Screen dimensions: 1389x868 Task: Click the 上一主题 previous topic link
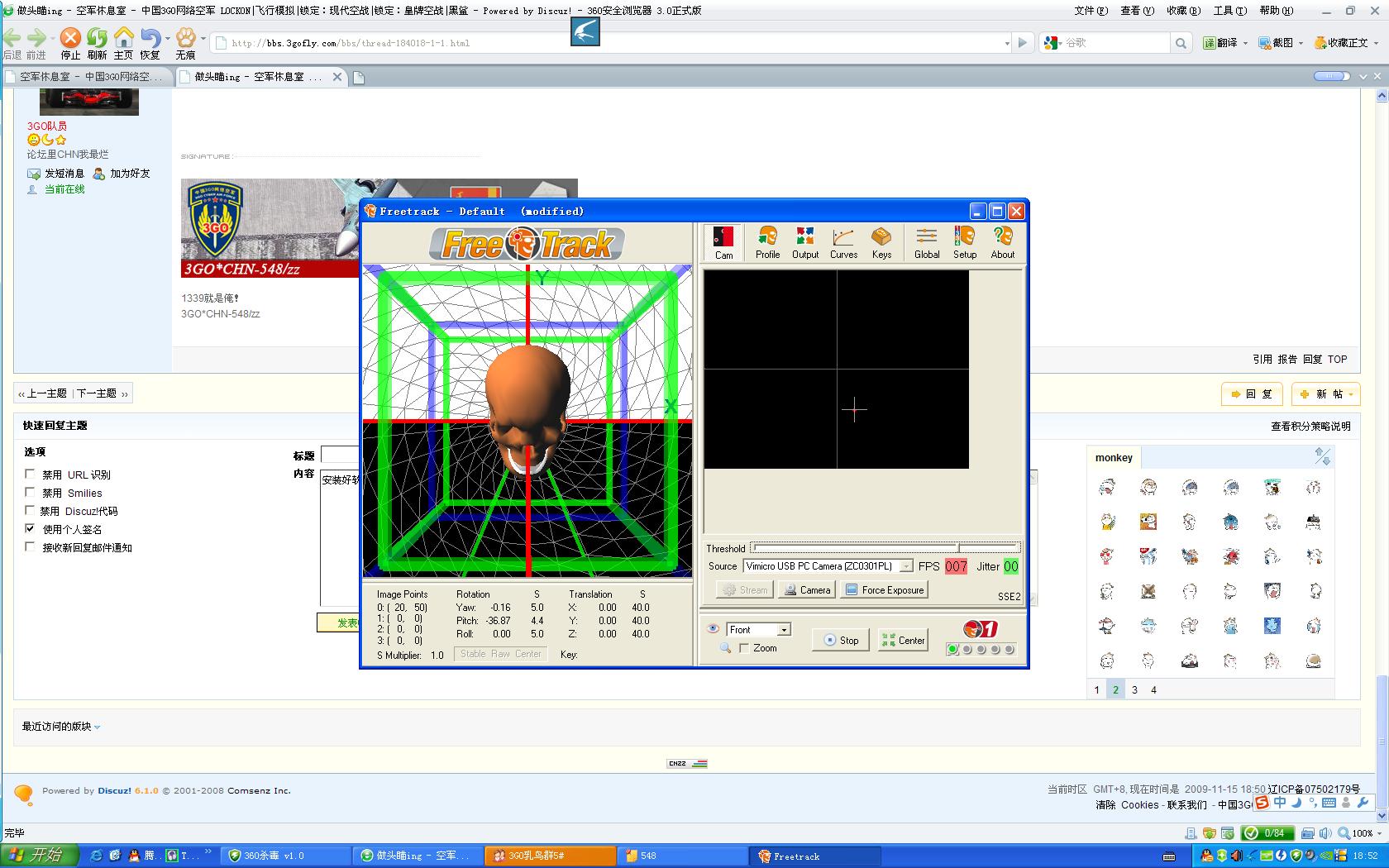click(x=46, y=393)
